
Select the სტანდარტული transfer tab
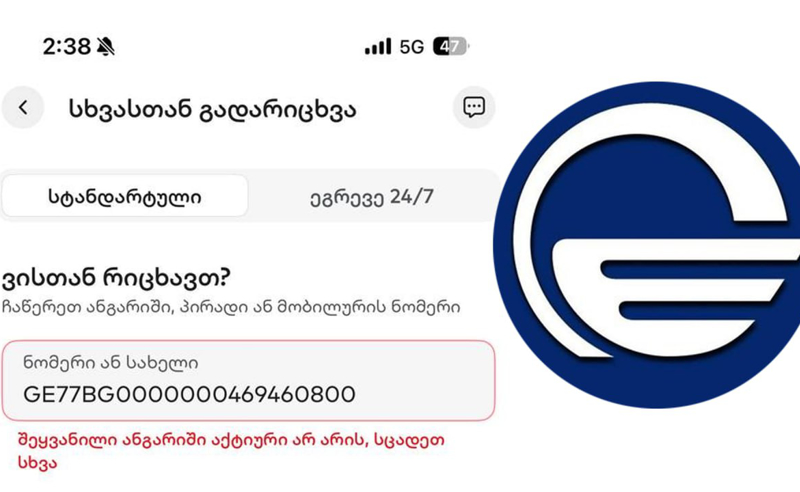click(125, 196)
